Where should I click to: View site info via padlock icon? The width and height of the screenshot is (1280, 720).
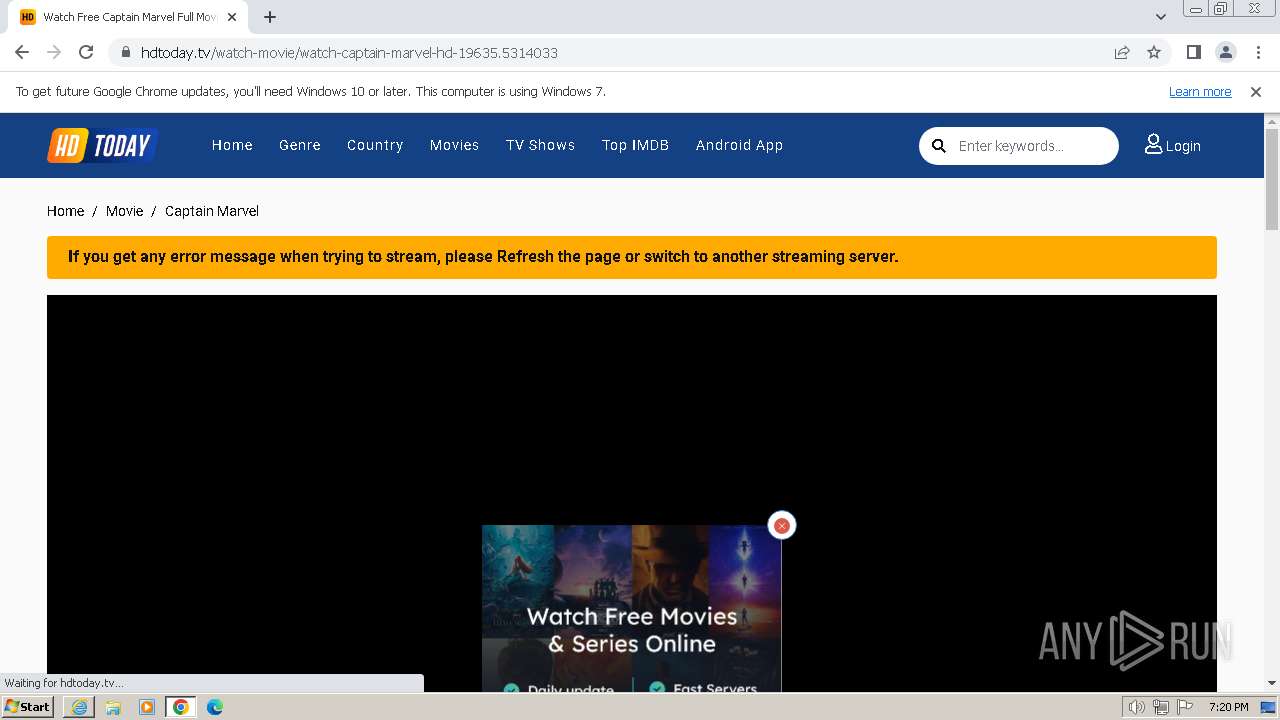[126, 52]
